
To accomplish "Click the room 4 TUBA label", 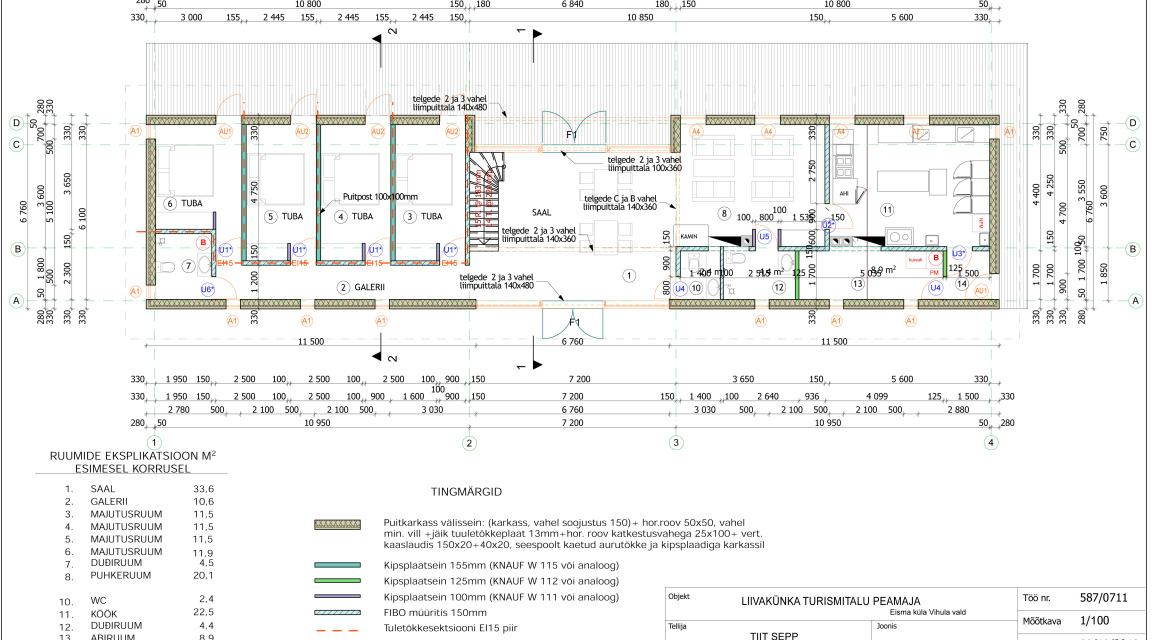I will [362, 217].
